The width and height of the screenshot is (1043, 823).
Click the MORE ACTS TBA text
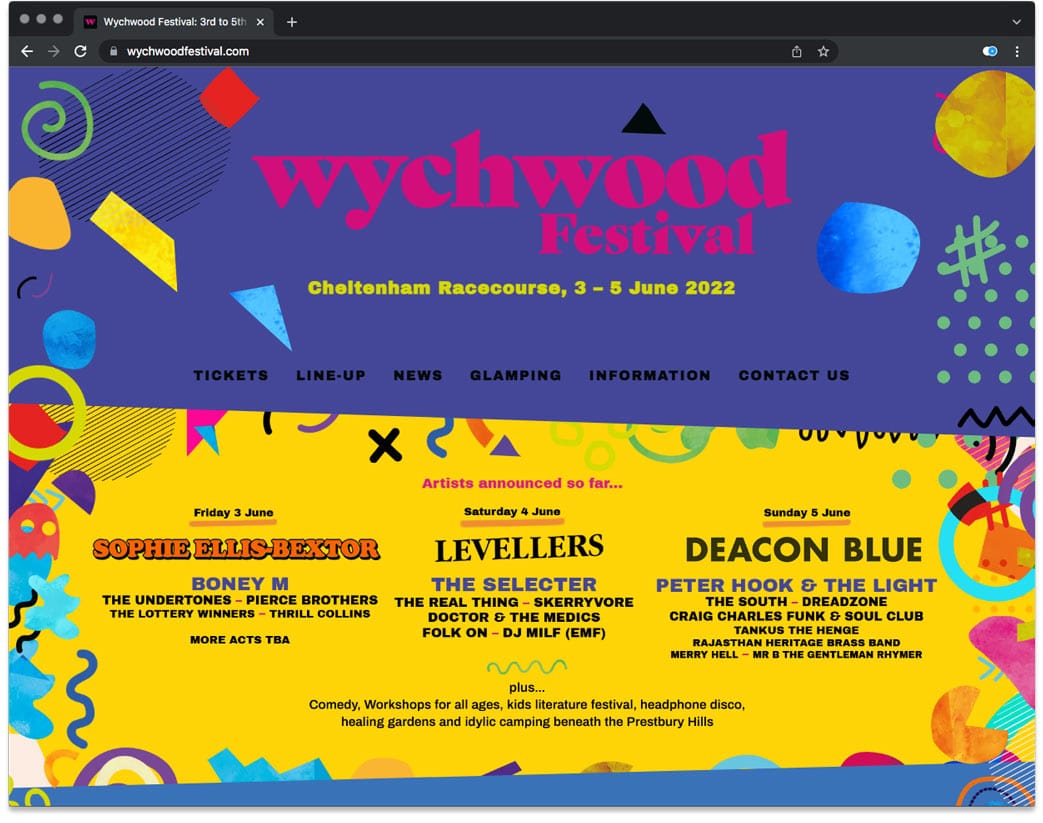click(240, 639)
